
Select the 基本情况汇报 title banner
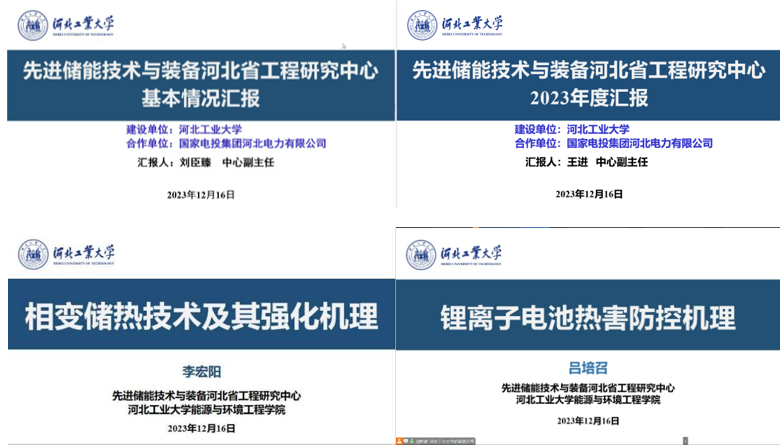[x=200, y=84]
